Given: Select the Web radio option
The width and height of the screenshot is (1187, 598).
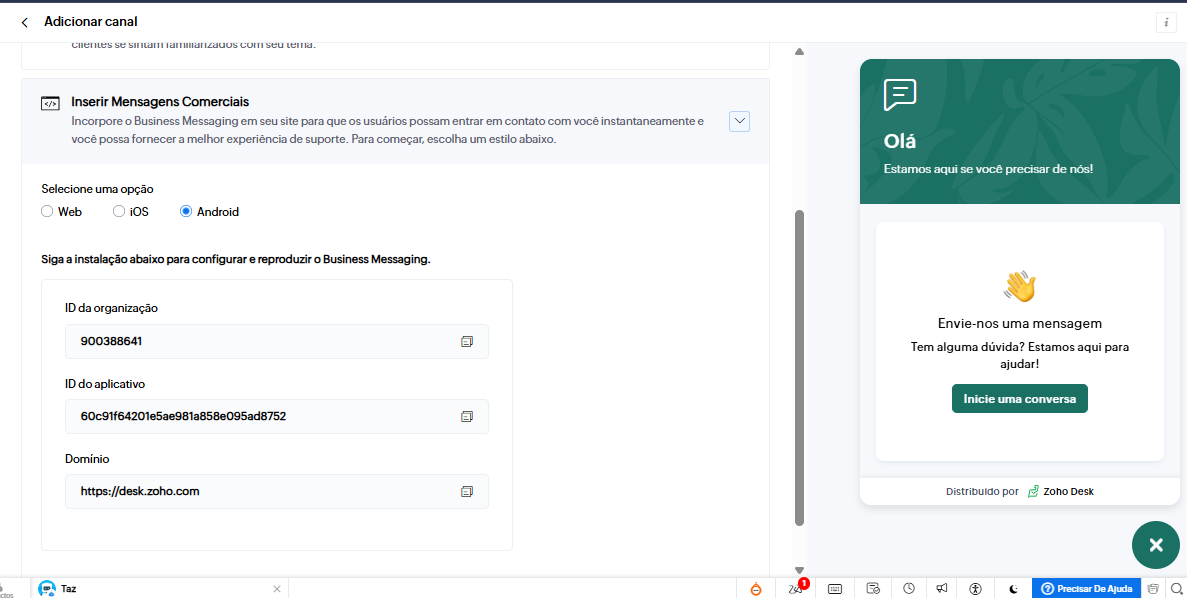Looking at the screenshot, I should click(x=47, y=212).
